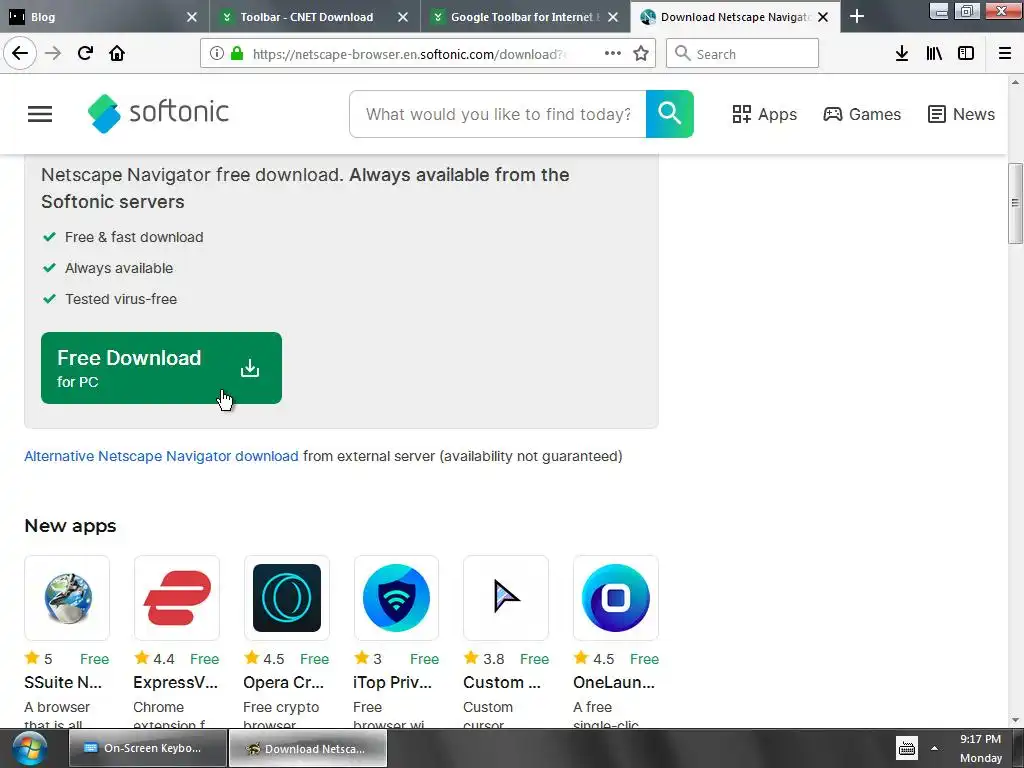Open the iTop Private Browser icon
This screenshot has height=768, width=1024.
click(396, 598)
